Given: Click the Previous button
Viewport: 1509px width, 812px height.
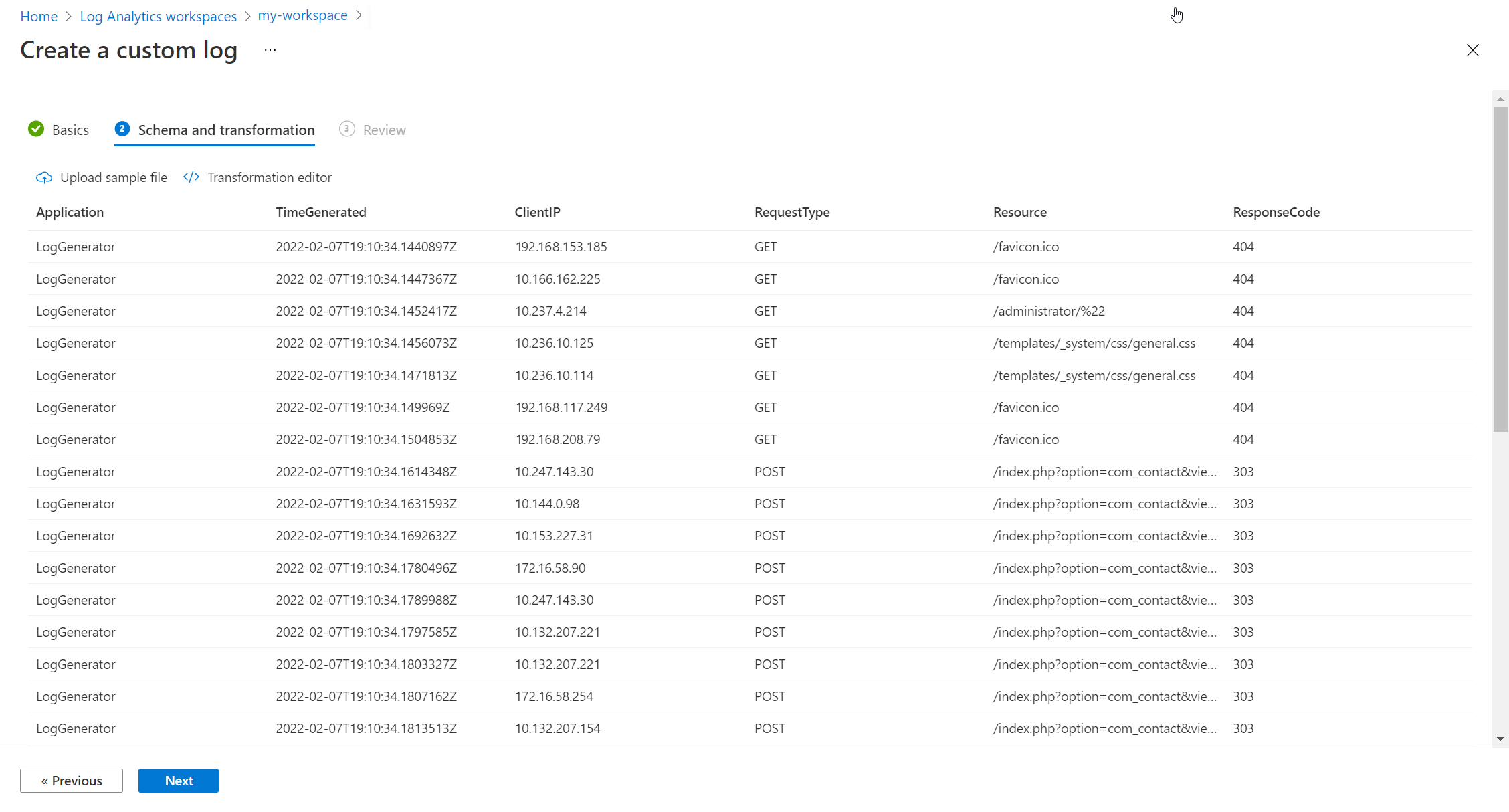Looking at the screenshot, I should click(71, 780).
